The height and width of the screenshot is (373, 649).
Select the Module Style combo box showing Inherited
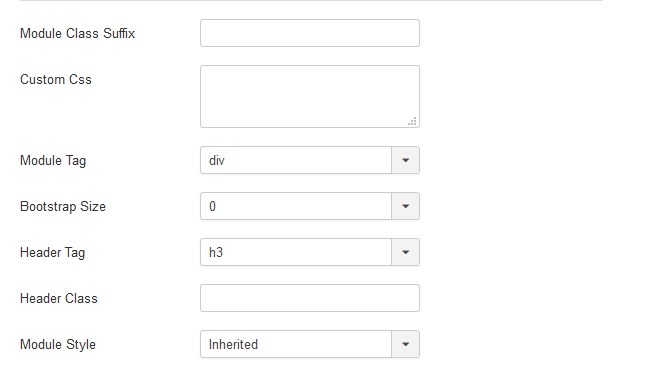coord(310,344)
